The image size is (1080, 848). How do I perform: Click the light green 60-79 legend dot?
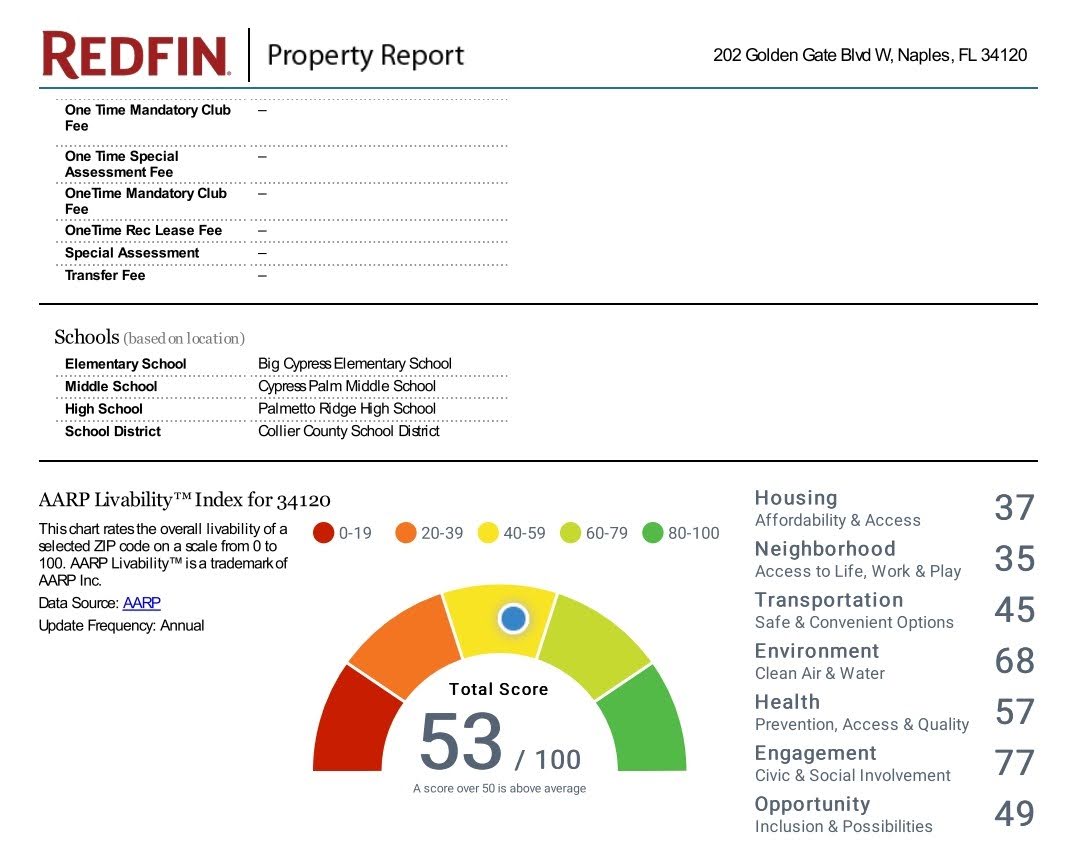pyautogui.click(x=570, y=533)
